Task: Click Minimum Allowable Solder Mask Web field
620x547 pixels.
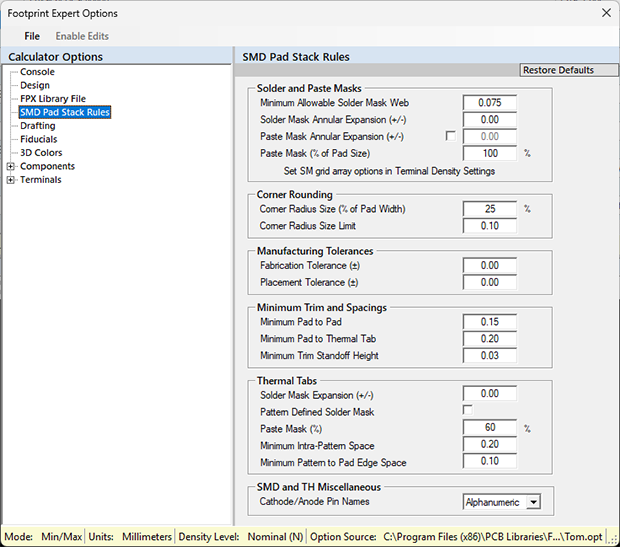Action: pyautogui.click(x=489, y=103)
